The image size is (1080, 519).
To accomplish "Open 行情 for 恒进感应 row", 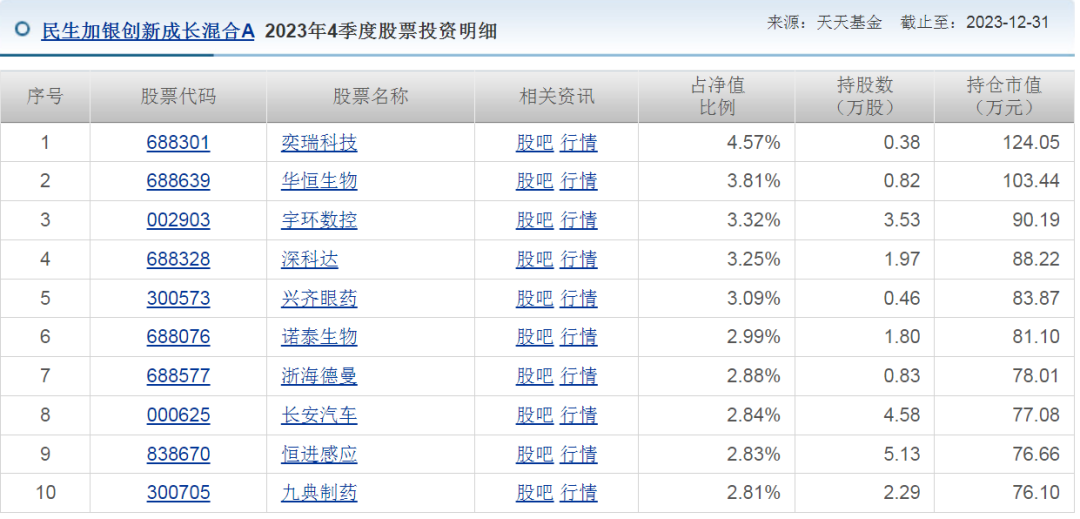I will coord(579,454).
